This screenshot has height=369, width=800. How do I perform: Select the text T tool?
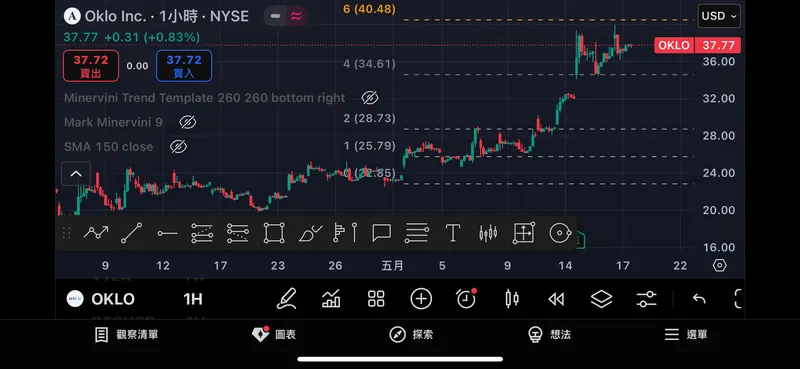pos(453,233)
